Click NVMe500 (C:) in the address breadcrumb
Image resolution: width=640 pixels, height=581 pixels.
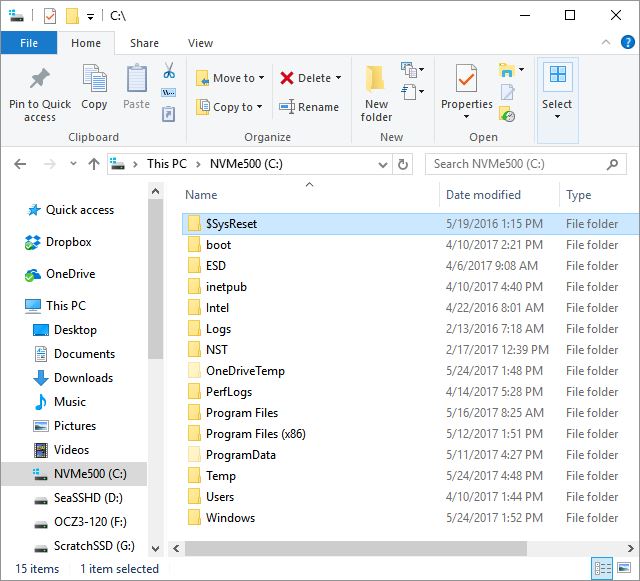(246, 164)
